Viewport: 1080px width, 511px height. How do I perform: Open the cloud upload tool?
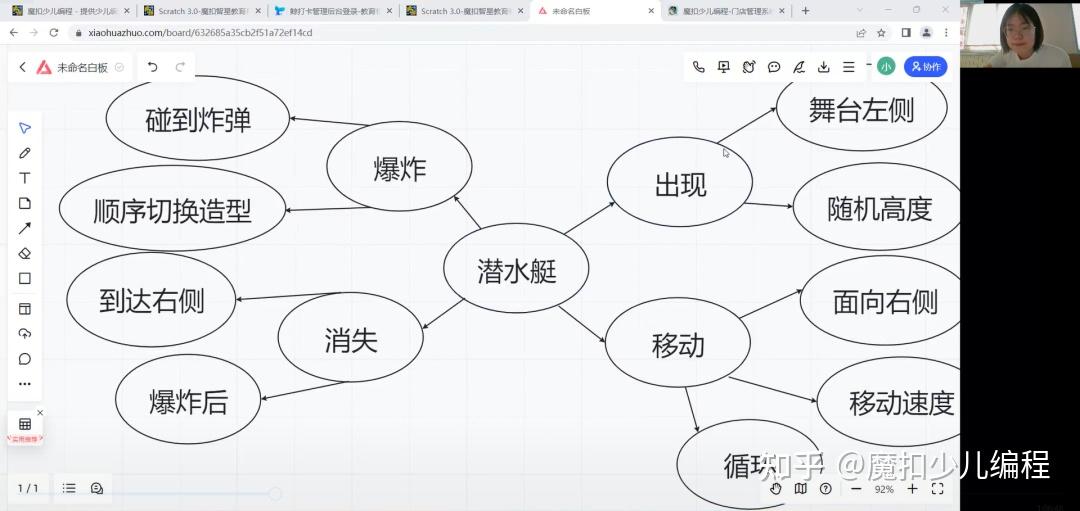pyautogui.click(x=25, y=334)
